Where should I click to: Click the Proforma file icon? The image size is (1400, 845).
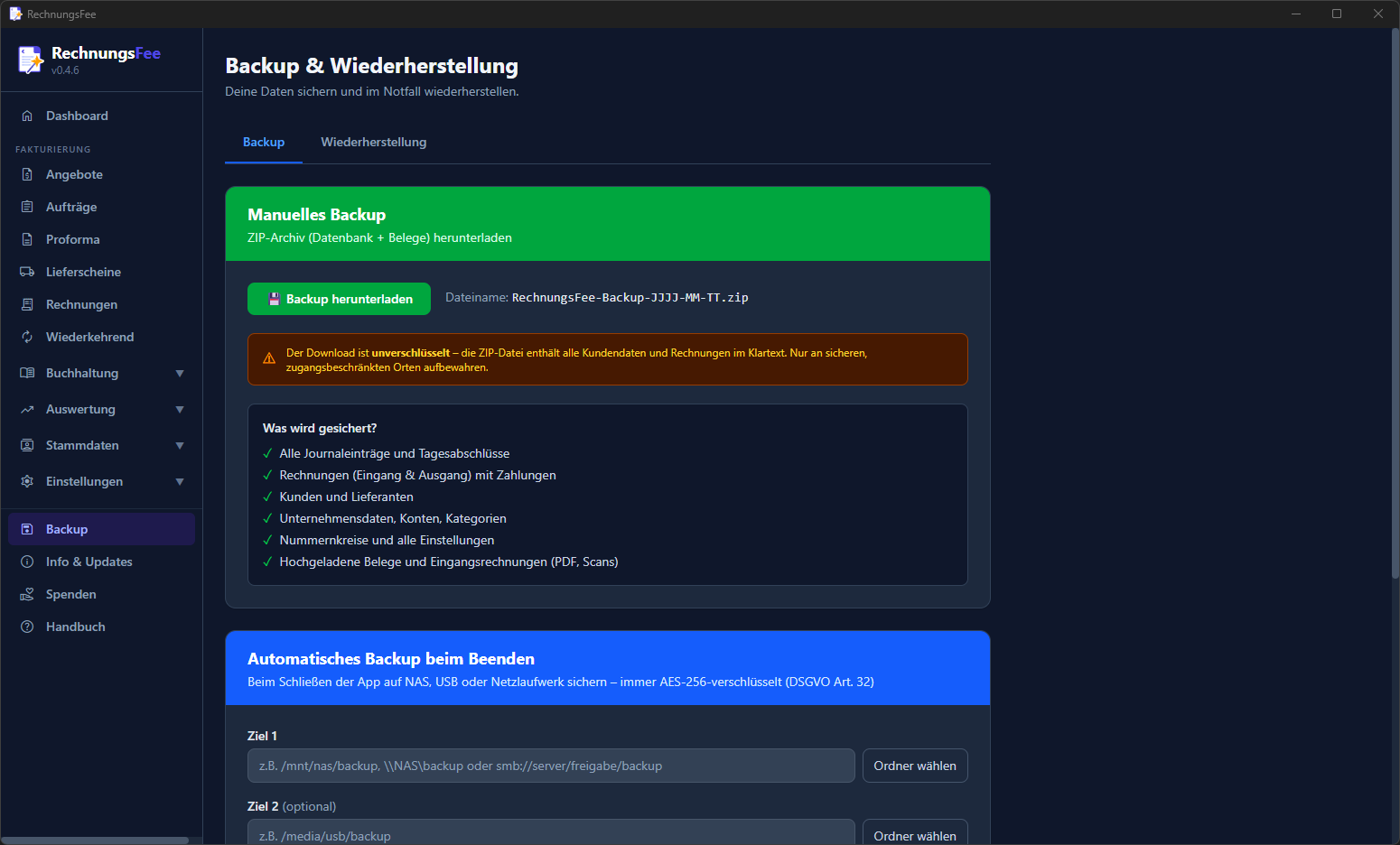(x=27, y=239)
